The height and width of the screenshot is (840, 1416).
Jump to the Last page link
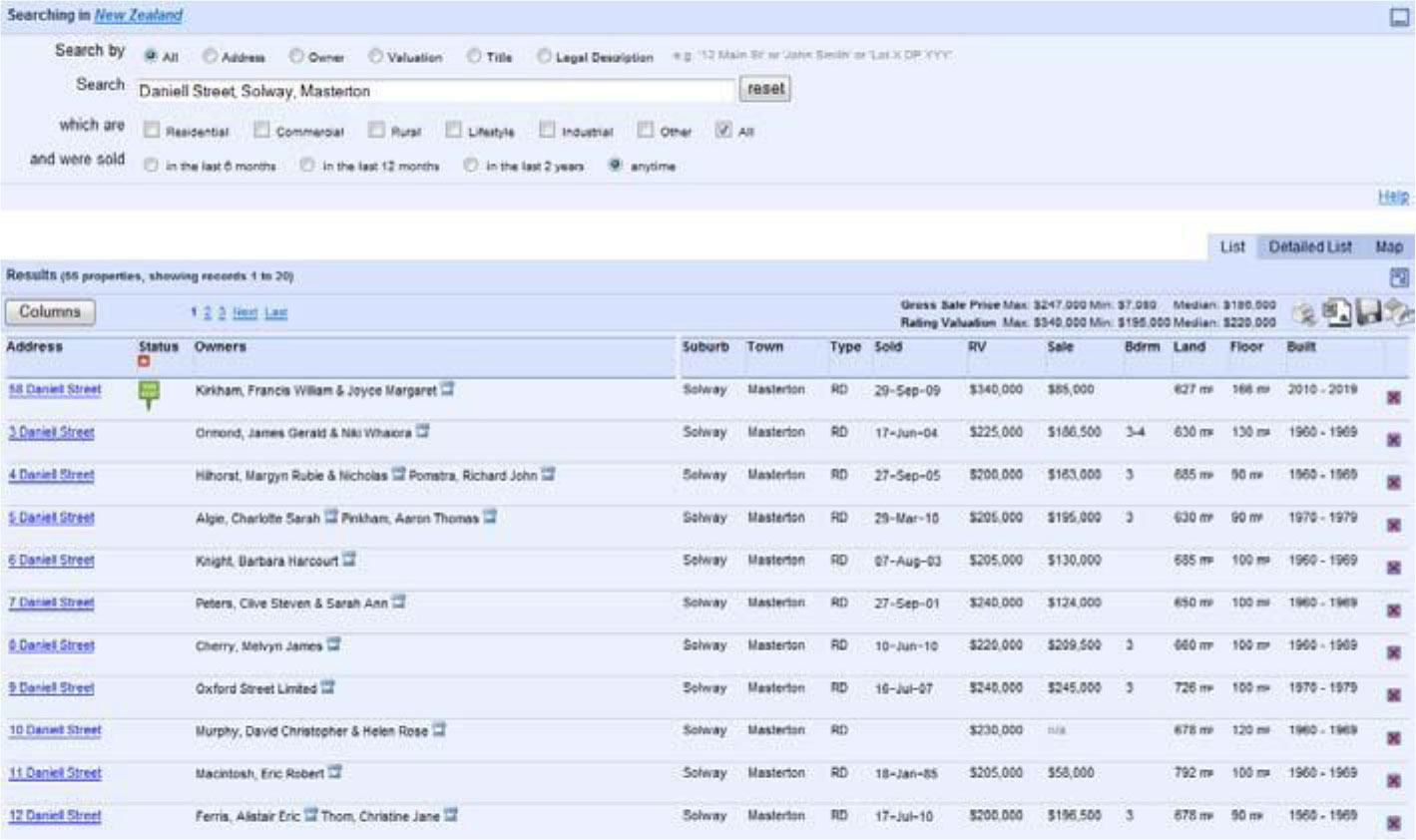[276, 313]
